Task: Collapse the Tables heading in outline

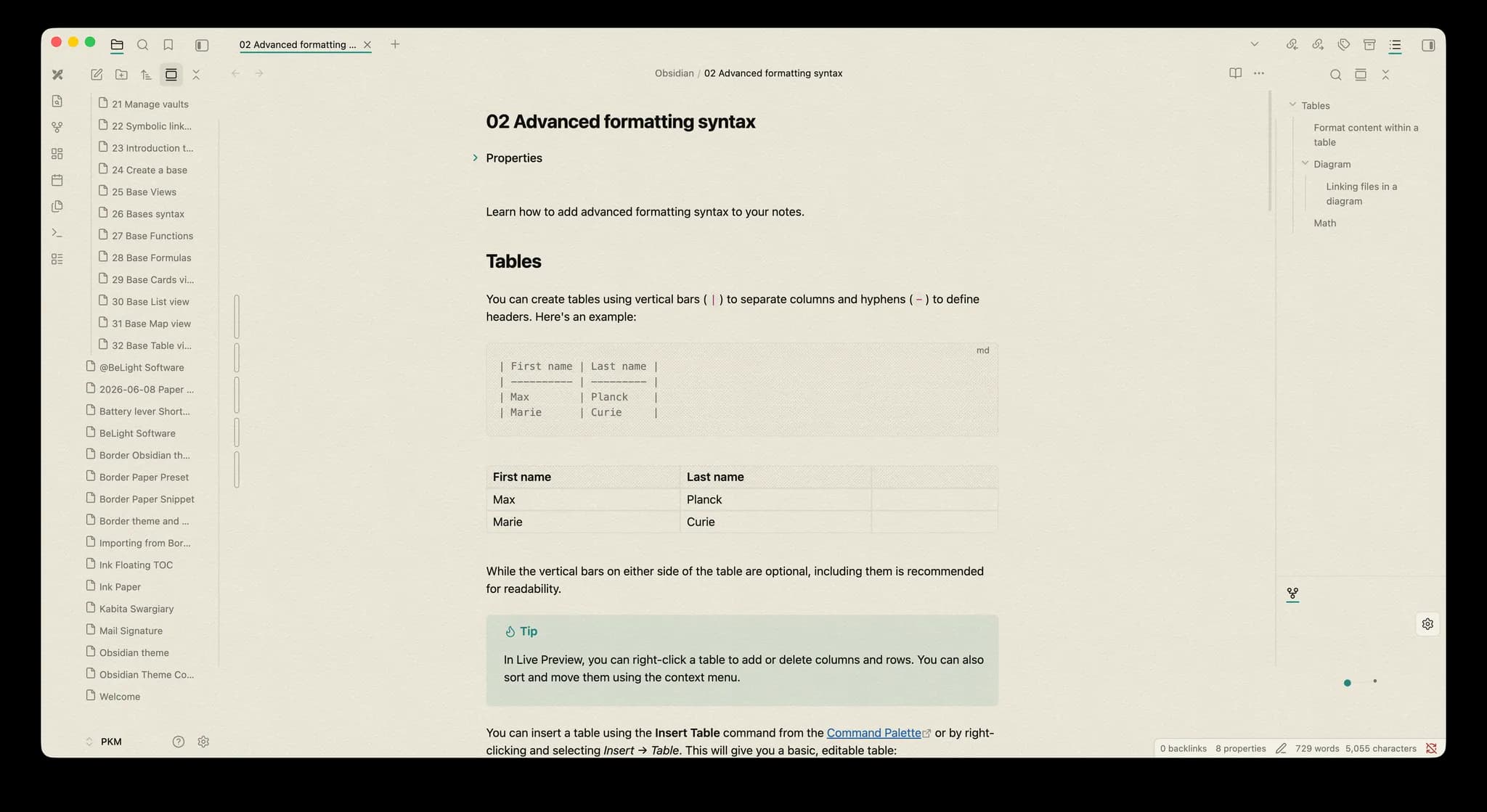Action: tap(1292, 105)
